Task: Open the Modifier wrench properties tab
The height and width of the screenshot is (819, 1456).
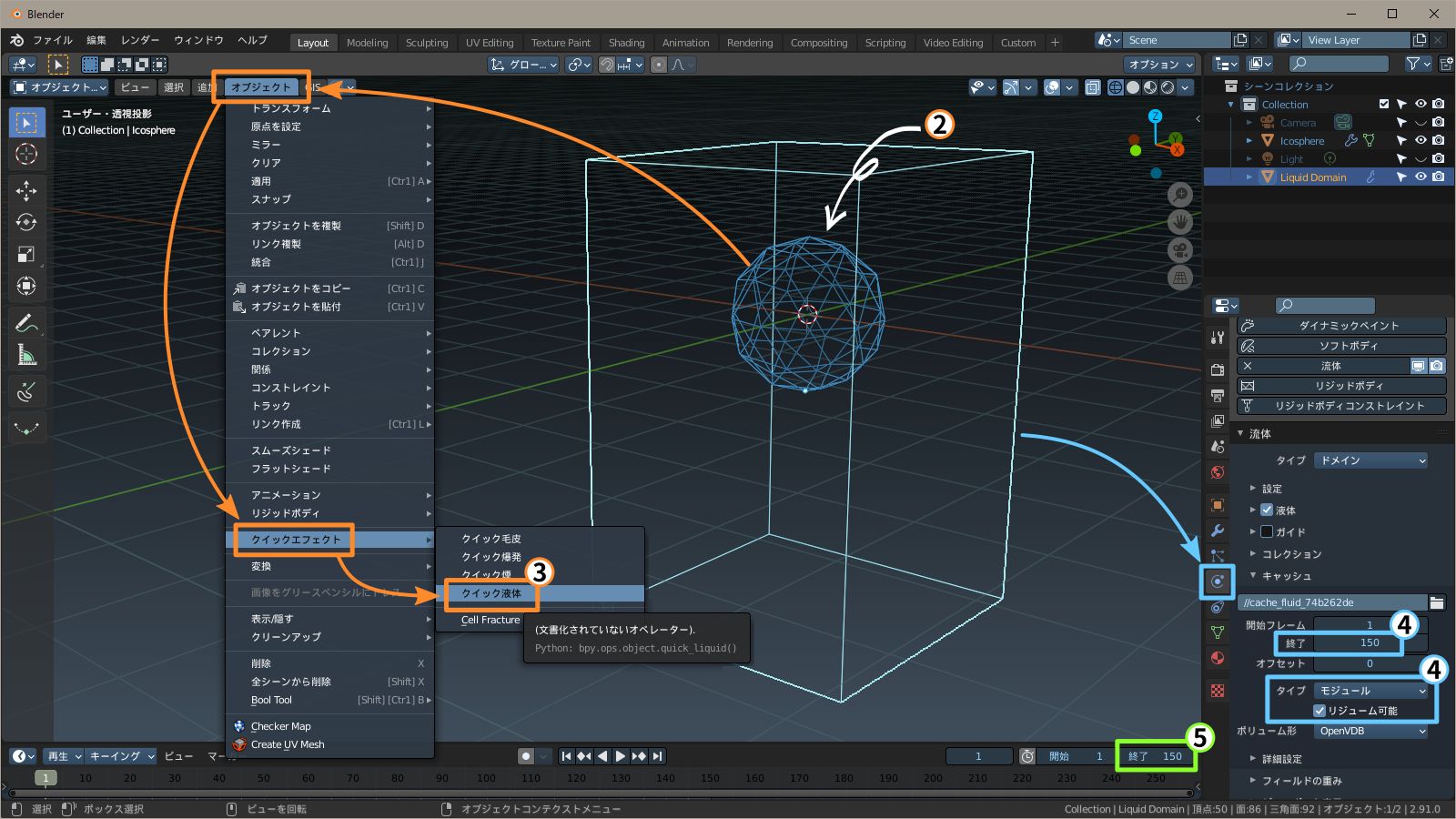Action: [x=1218, y=531]
